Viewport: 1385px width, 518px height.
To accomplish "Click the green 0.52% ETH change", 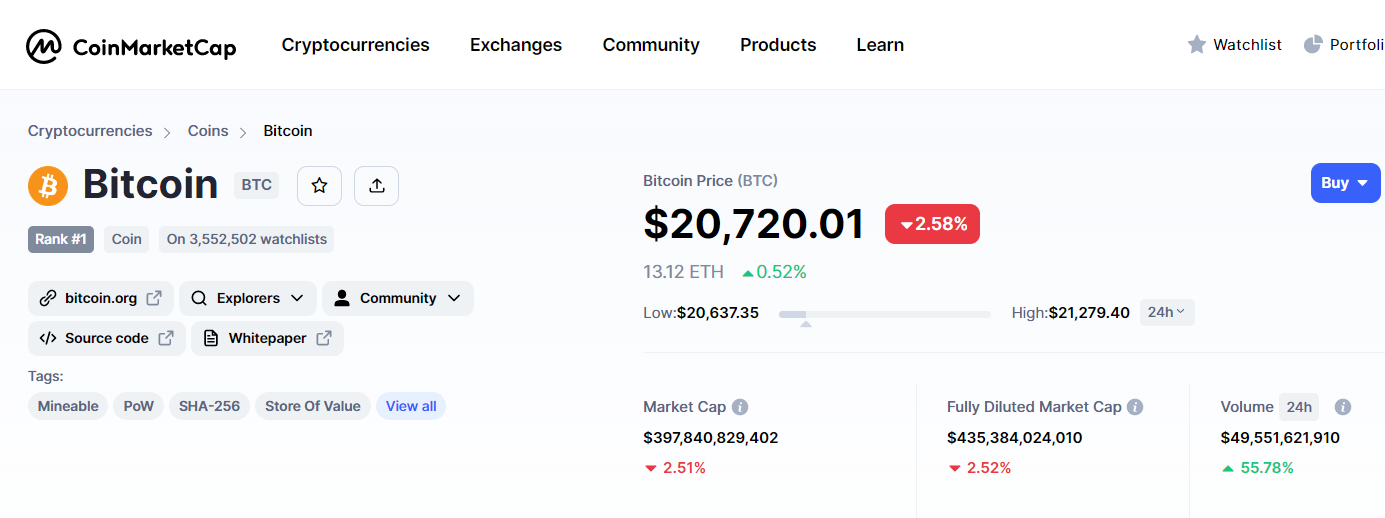I will 774,272.
